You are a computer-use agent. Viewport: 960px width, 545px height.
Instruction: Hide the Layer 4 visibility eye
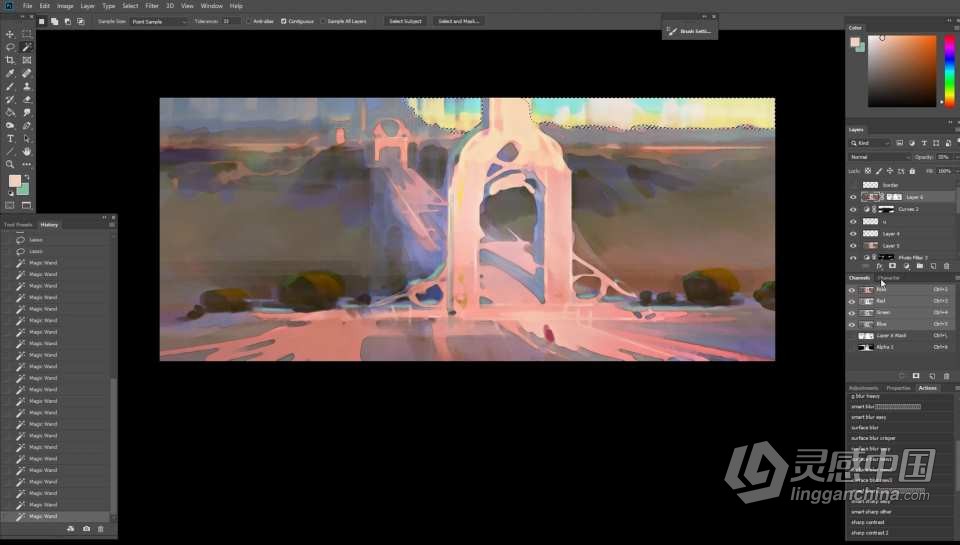[x=853, y=233]
